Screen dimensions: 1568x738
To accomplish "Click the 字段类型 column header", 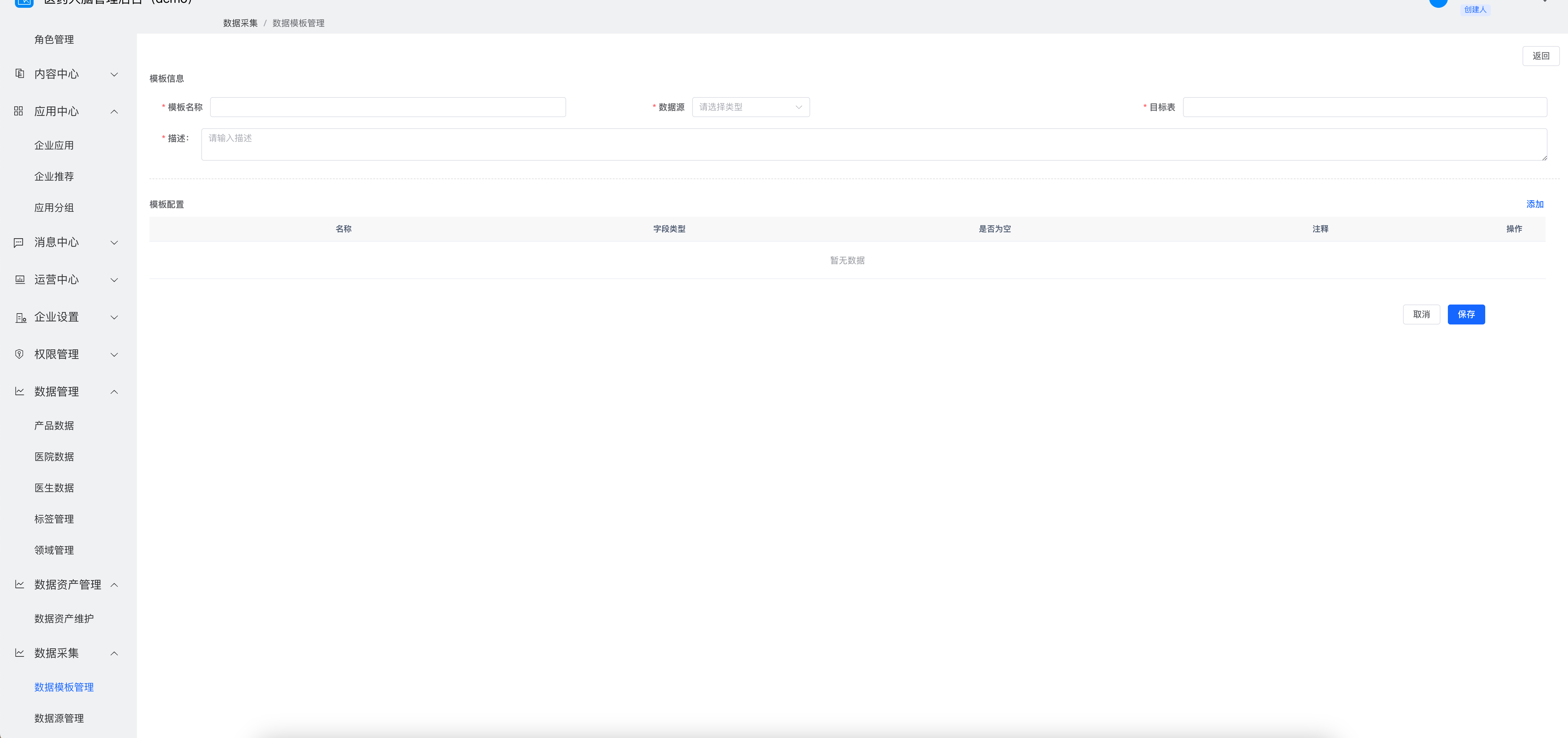I will coord(669,229).
